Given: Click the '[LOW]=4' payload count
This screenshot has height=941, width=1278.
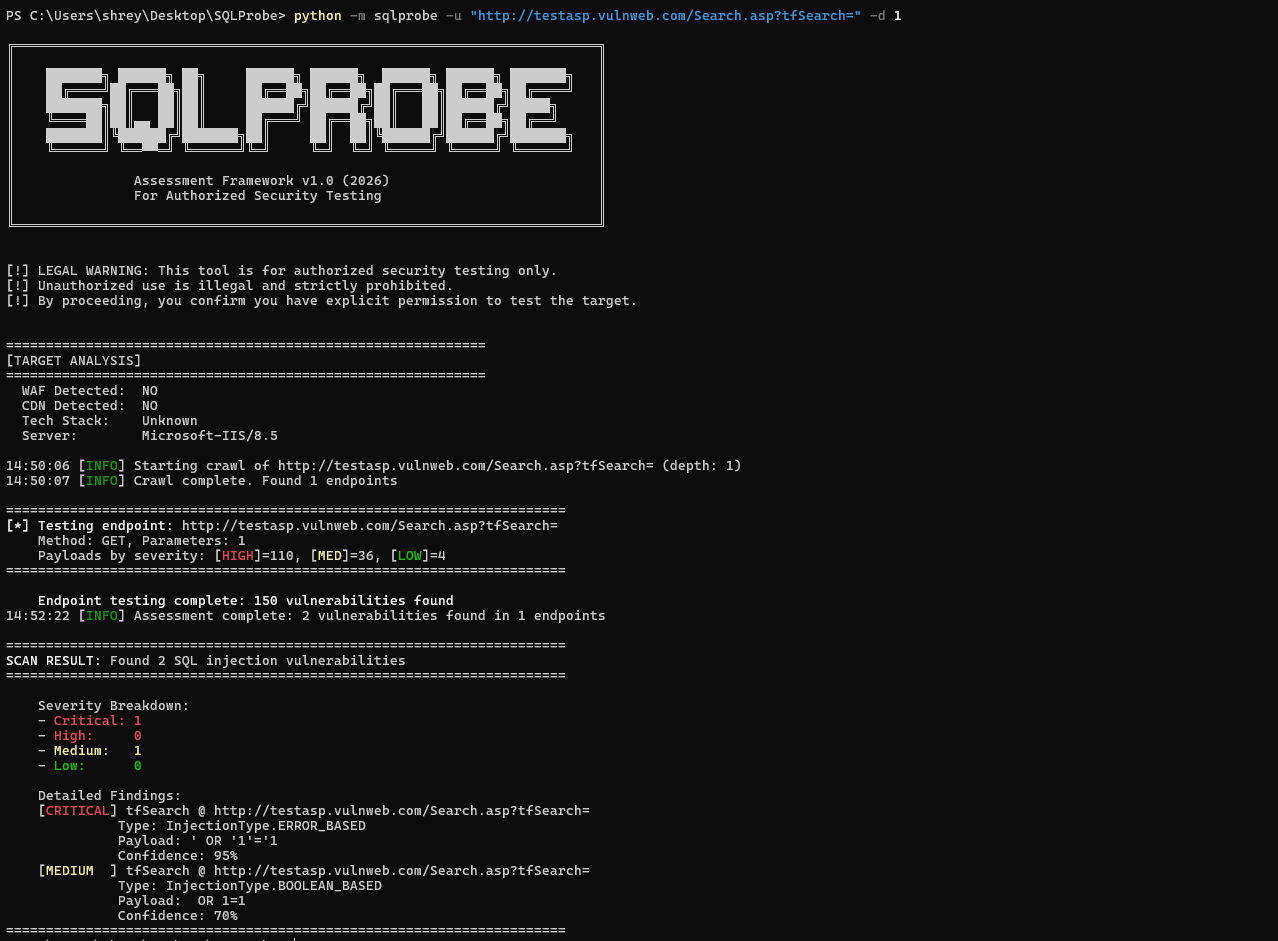Looking at the screenshot, I should click(x=418, y=556).
